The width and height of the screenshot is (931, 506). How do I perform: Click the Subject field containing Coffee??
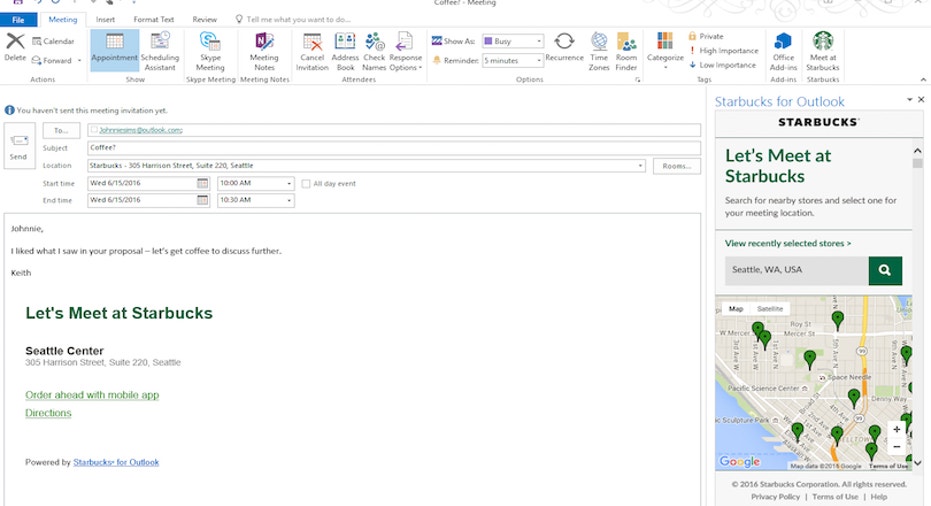tap(394, 148)
